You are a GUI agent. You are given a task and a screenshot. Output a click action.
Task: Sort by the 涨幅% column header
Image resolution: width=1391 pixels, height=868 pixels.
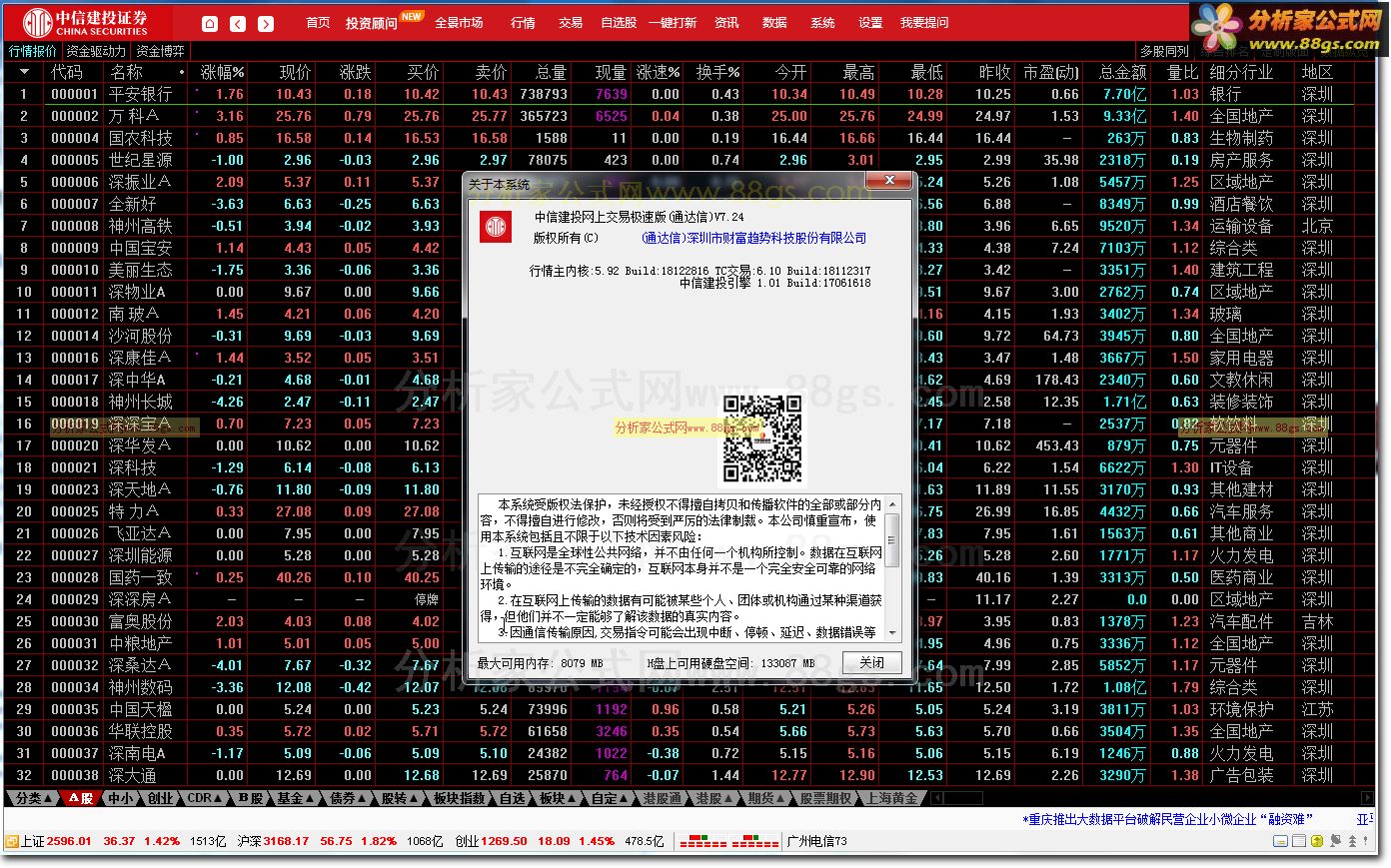223,72
